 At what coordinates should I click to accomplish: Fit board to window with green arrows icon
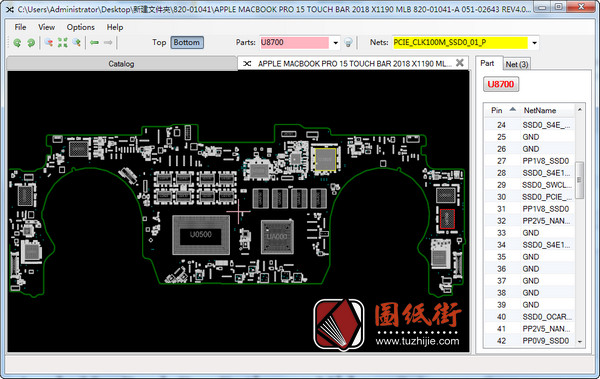62,42
